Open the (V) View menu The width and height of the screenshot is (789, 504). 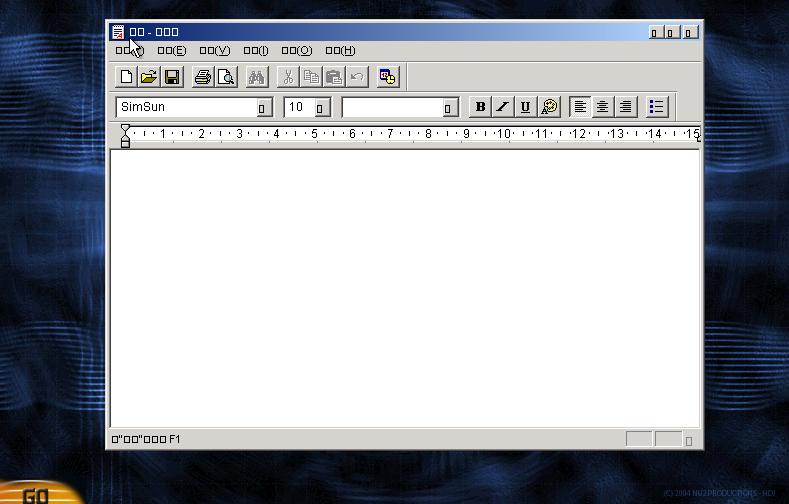tap(215, 50)
